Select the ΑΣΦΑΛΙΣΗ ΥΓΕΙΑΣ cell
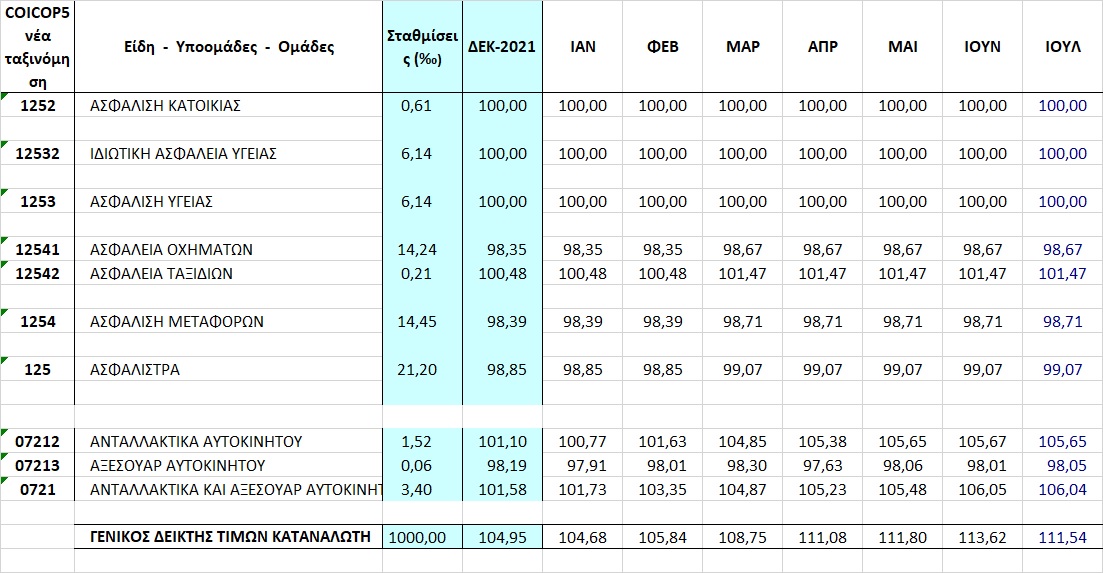The width and height of the screenshot is (1103, 573). click(x=229, y=201)
